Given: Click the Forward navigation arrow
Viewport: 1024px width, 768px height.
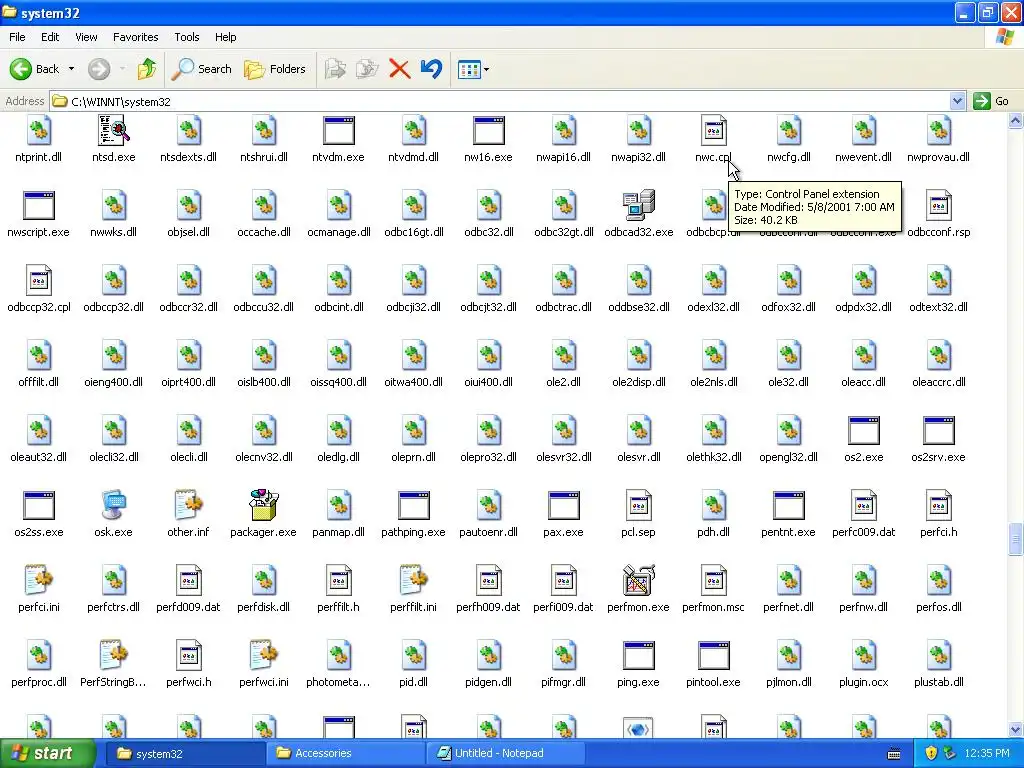Looking at the screenshot, I should (x=99, y=69).
